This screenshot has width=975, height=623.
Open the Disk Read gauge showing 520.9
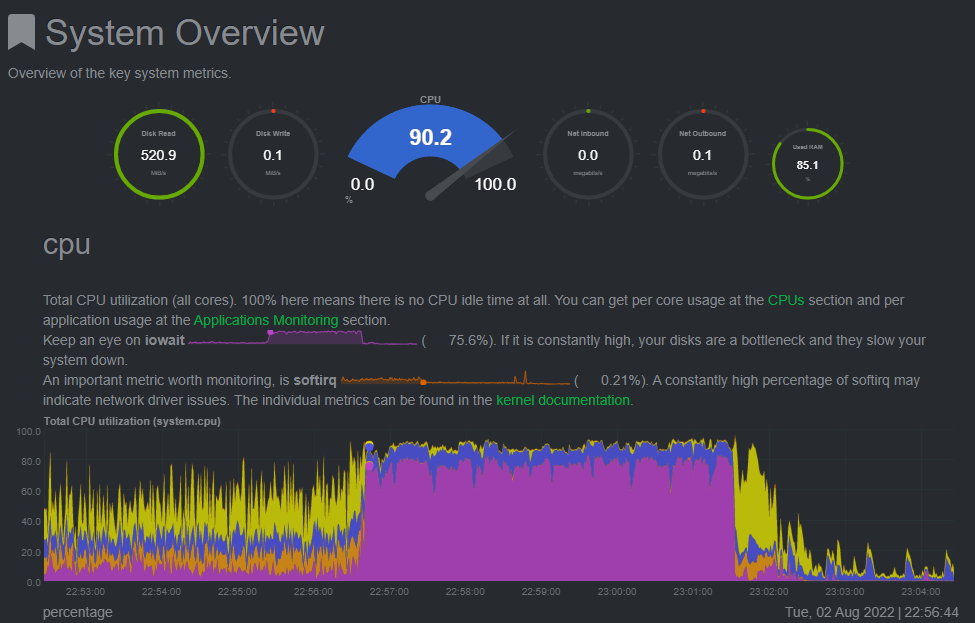pyautogui.click(x=159, y=154)
